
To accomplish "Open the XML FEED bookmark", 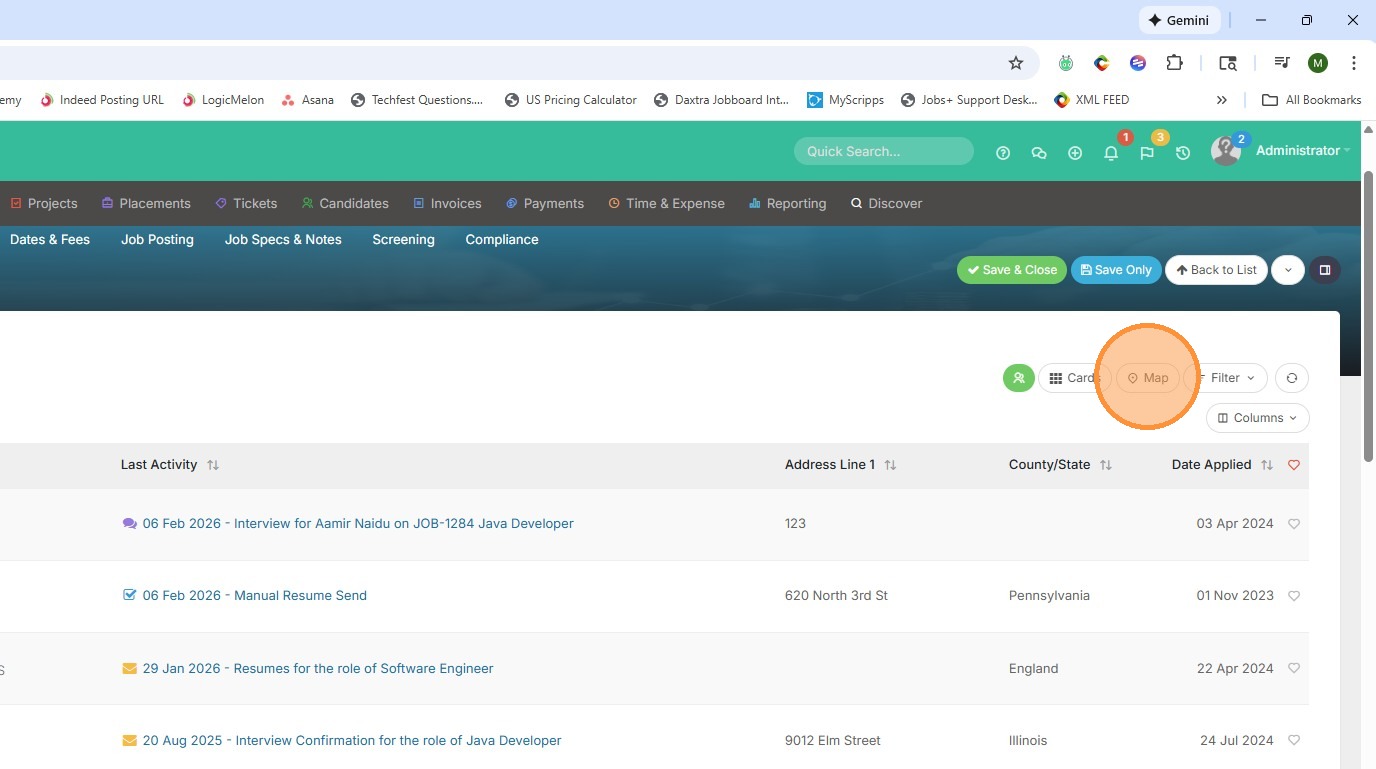I will [1092, 100].
